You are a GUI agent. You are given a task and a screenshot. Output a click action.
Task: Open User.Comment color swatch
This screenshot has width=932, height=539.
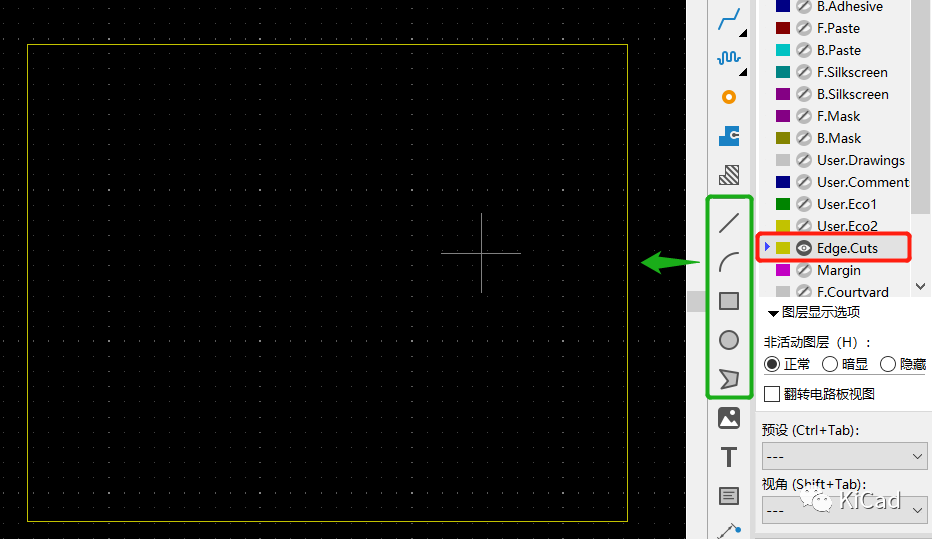783,182
